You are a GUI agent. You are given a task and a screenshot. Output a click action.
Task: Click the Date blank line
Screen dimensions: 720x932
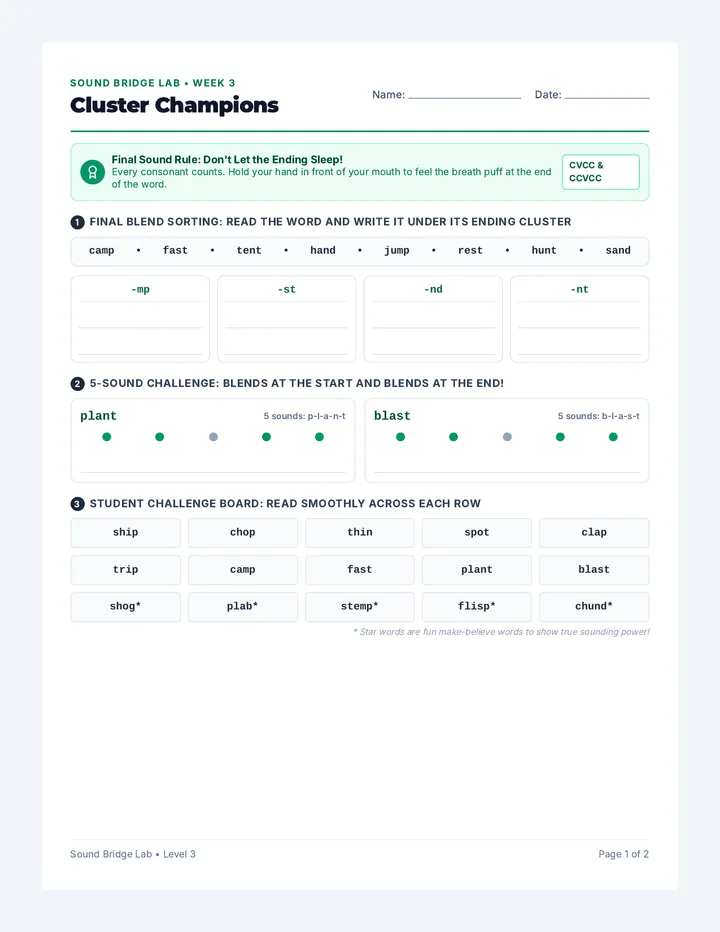tap(607, 97)
